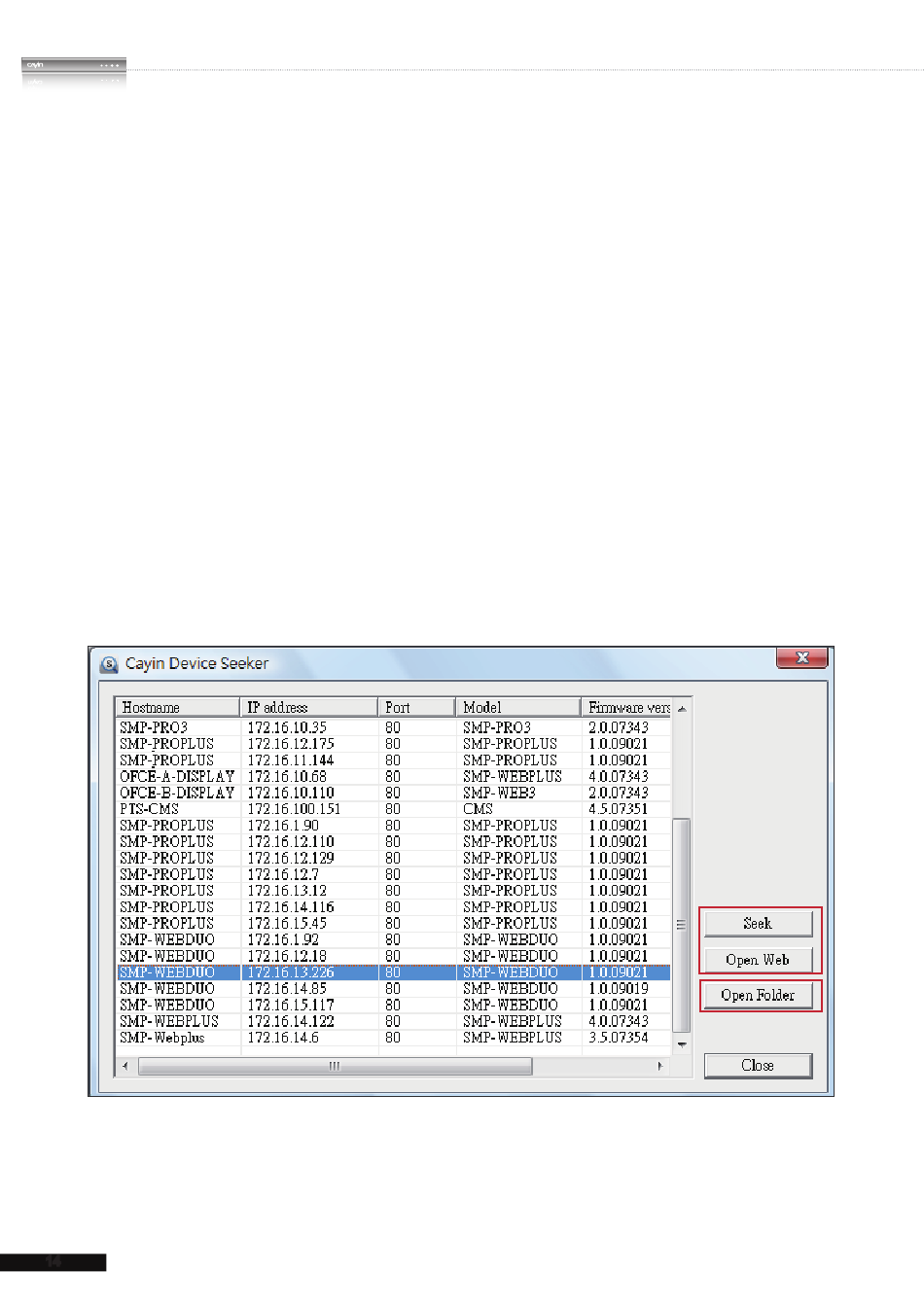The height and width of the screenshot is (1307, 924).
Task: Click the highlighted row 172.16.13.226
Action: tap(393, 972)
